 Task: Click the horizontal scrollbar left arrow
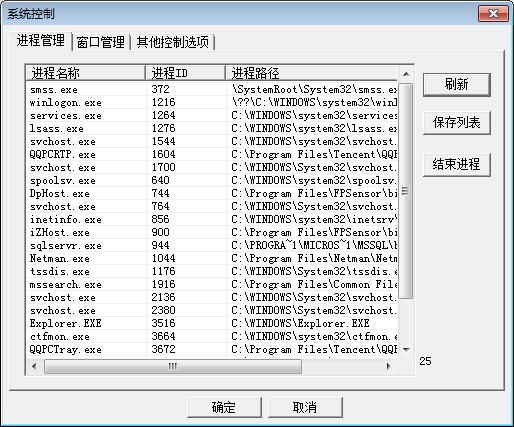tap(34, 366)
